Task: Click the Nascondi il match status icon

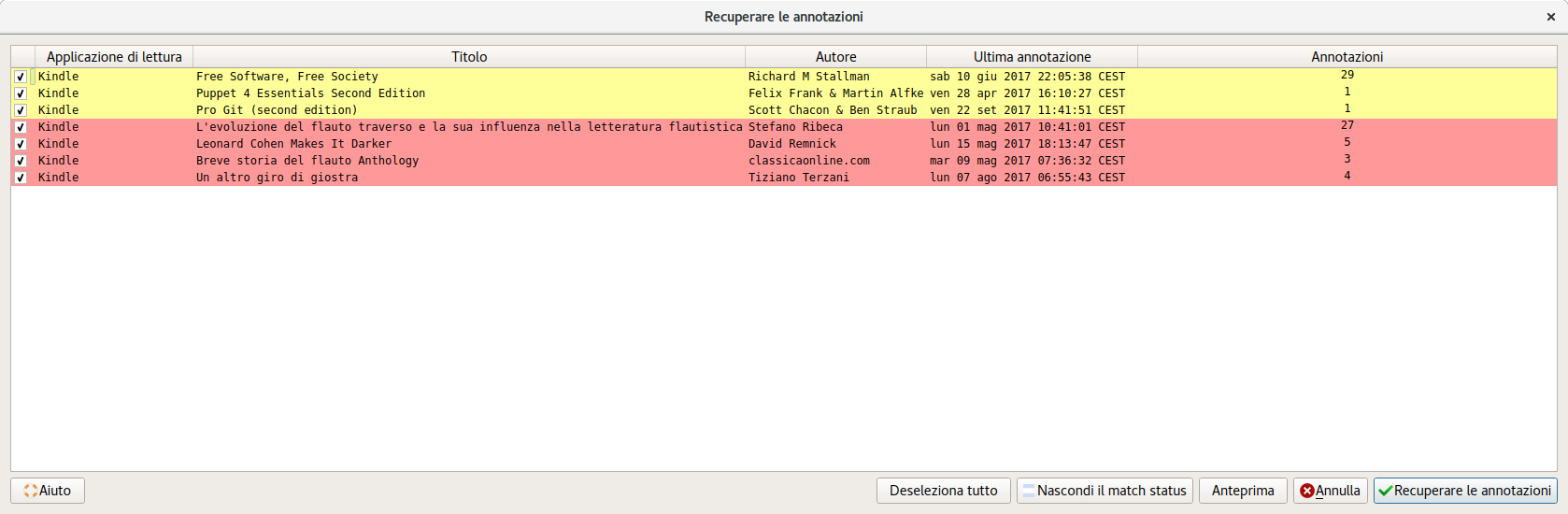Action: pyautogui.click(x=1029, y=491)
